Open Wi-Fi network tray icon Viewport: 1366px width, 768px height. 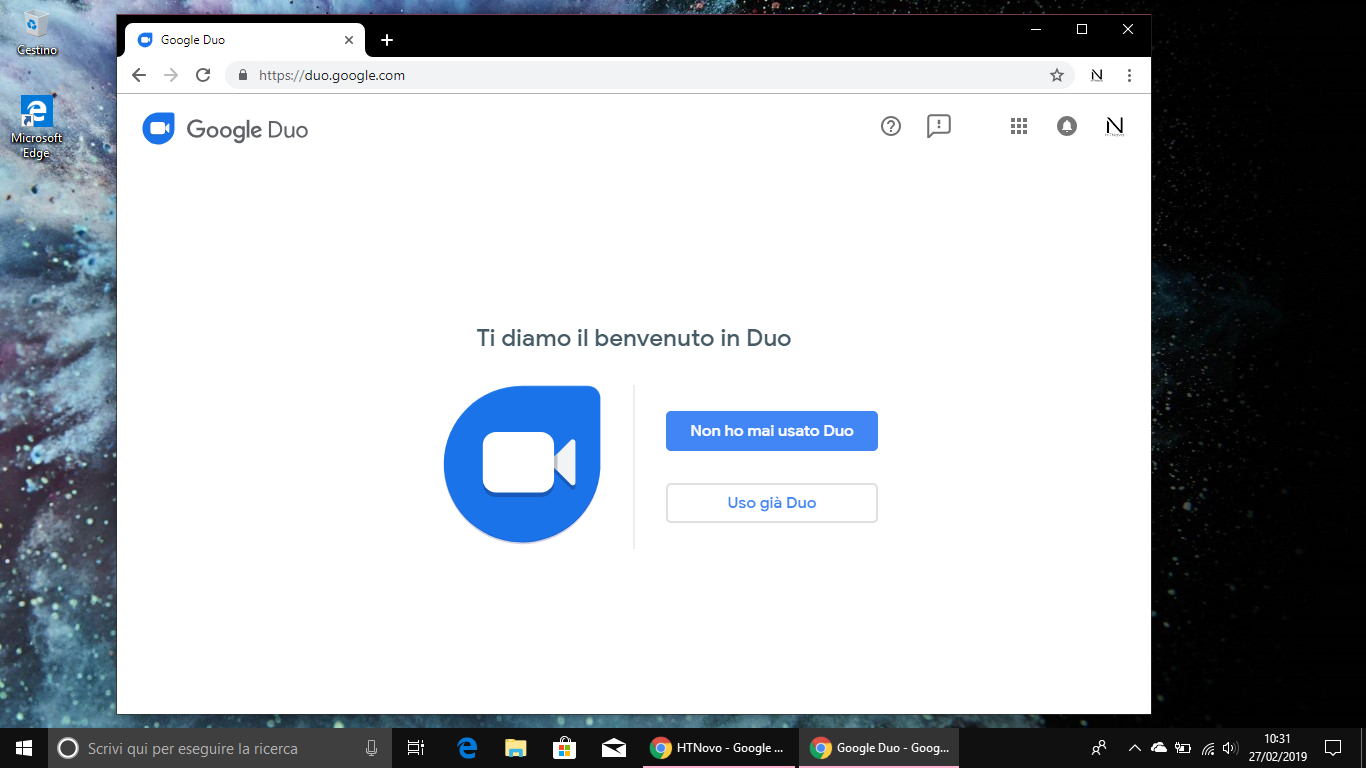tap(1207, 748)
